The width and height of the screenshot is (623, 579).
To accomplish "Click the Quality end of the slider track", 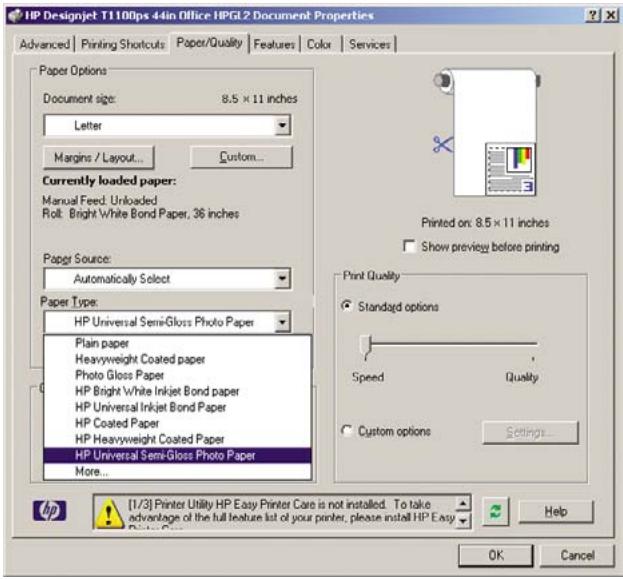I will pyautogui.click(x=533, y=344).
